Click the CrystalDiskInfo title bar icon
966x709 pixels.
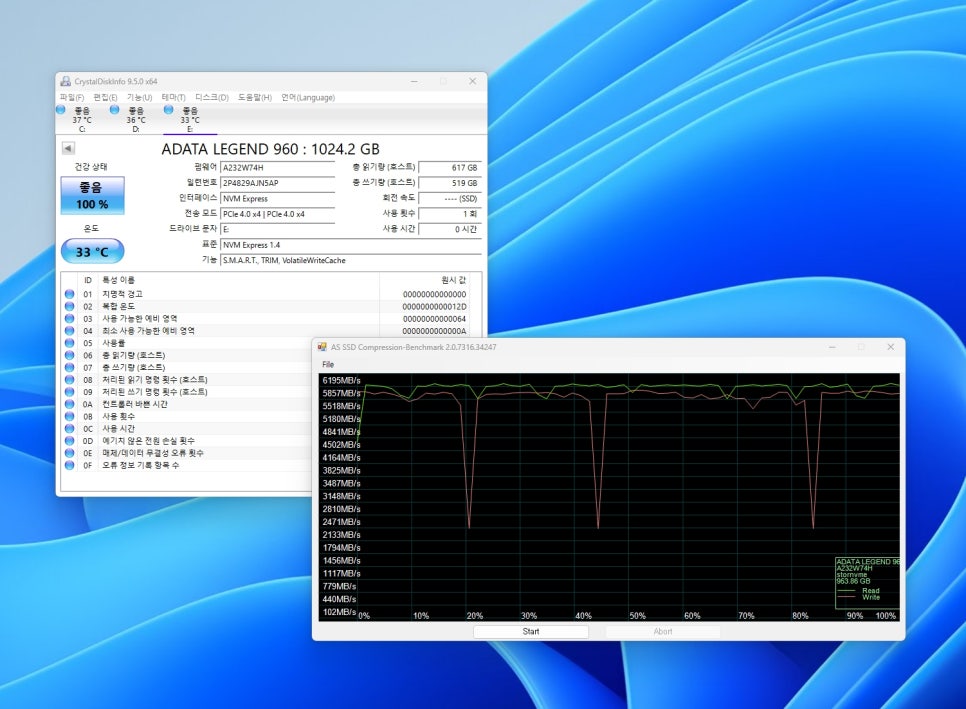(x=66, y=81)
